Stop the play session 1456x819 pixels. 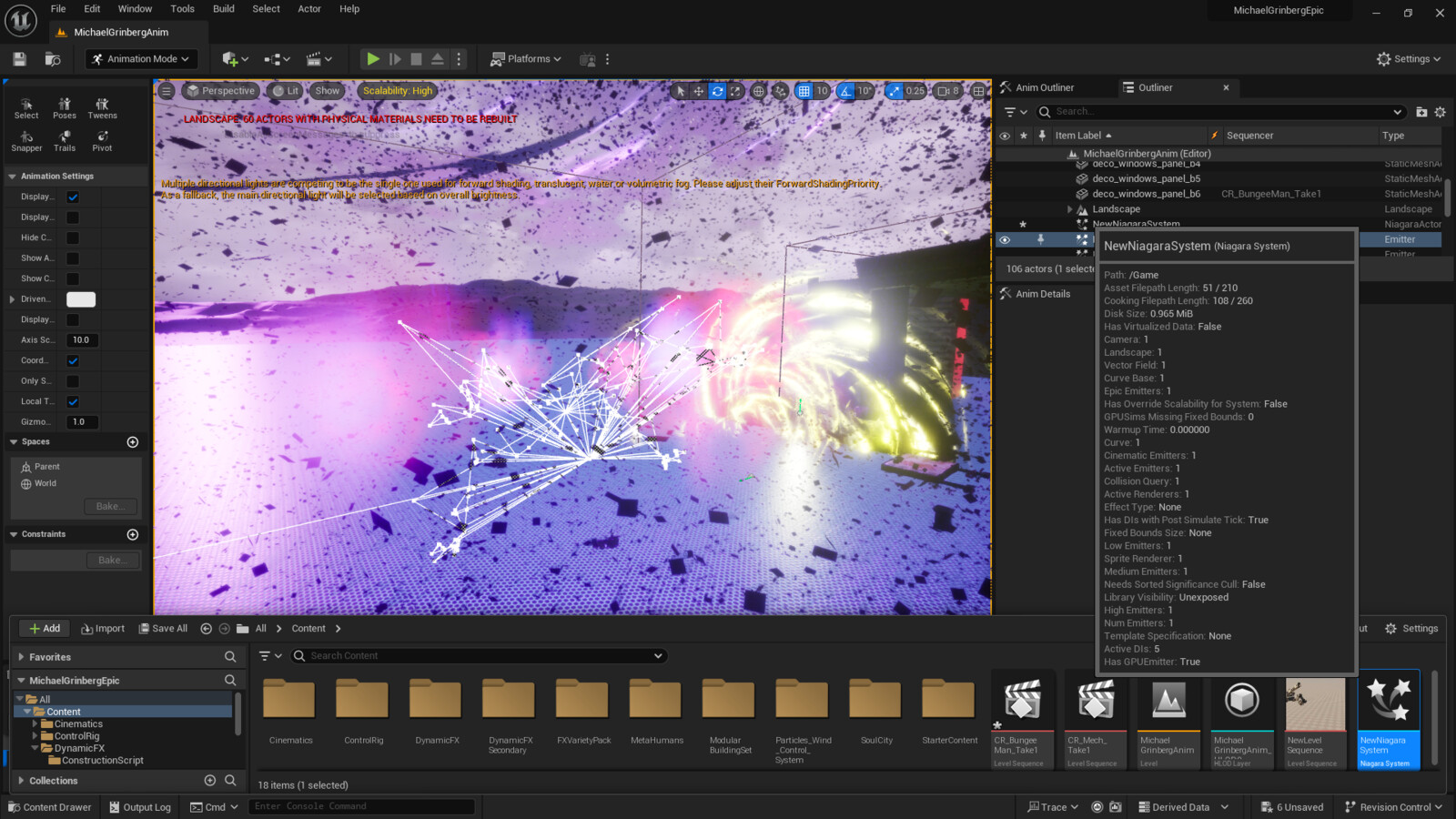coord(416,59)
